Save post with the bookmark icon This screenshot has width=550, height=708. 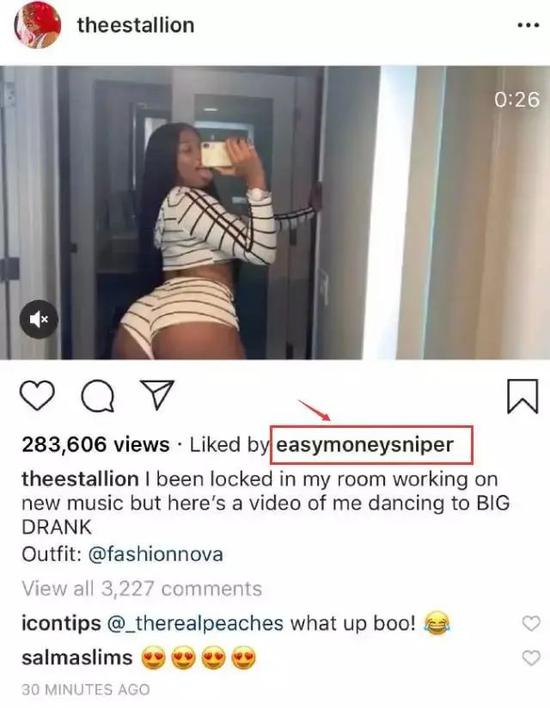coord(522,396)
